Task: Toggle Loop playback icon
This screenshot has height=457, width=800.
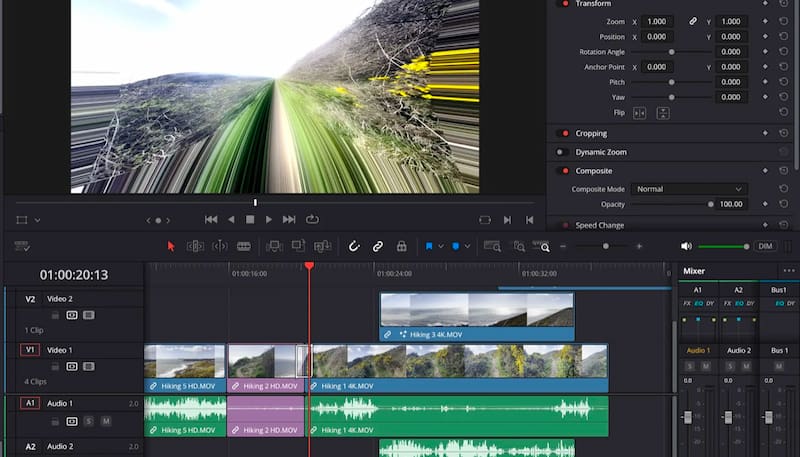Action: [x=312, y=219]
